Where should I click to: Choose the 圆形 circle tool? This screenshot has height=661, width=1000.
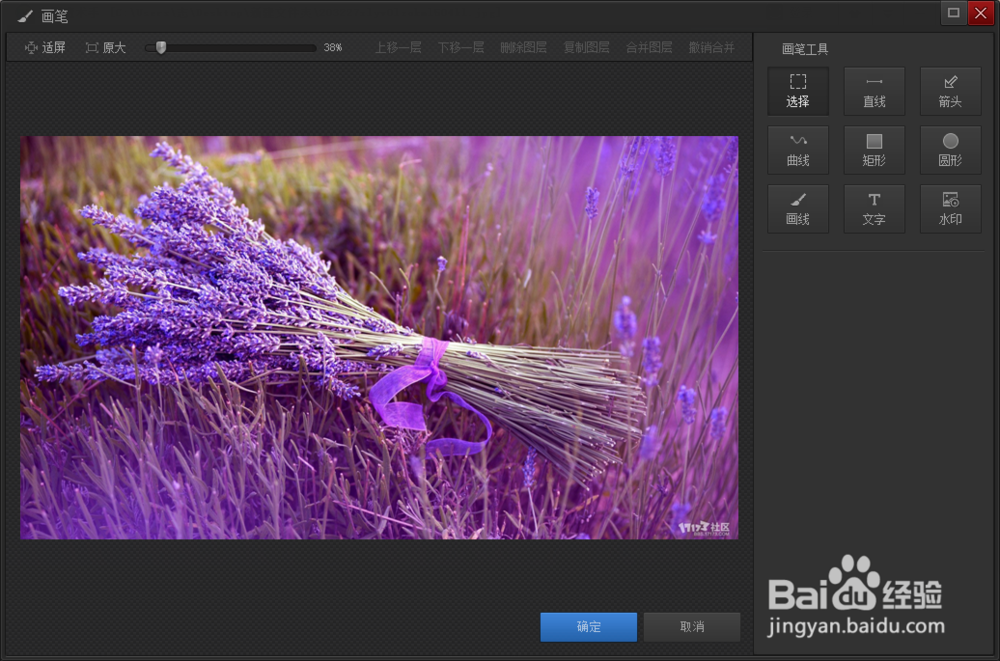(x=950, y=150)
